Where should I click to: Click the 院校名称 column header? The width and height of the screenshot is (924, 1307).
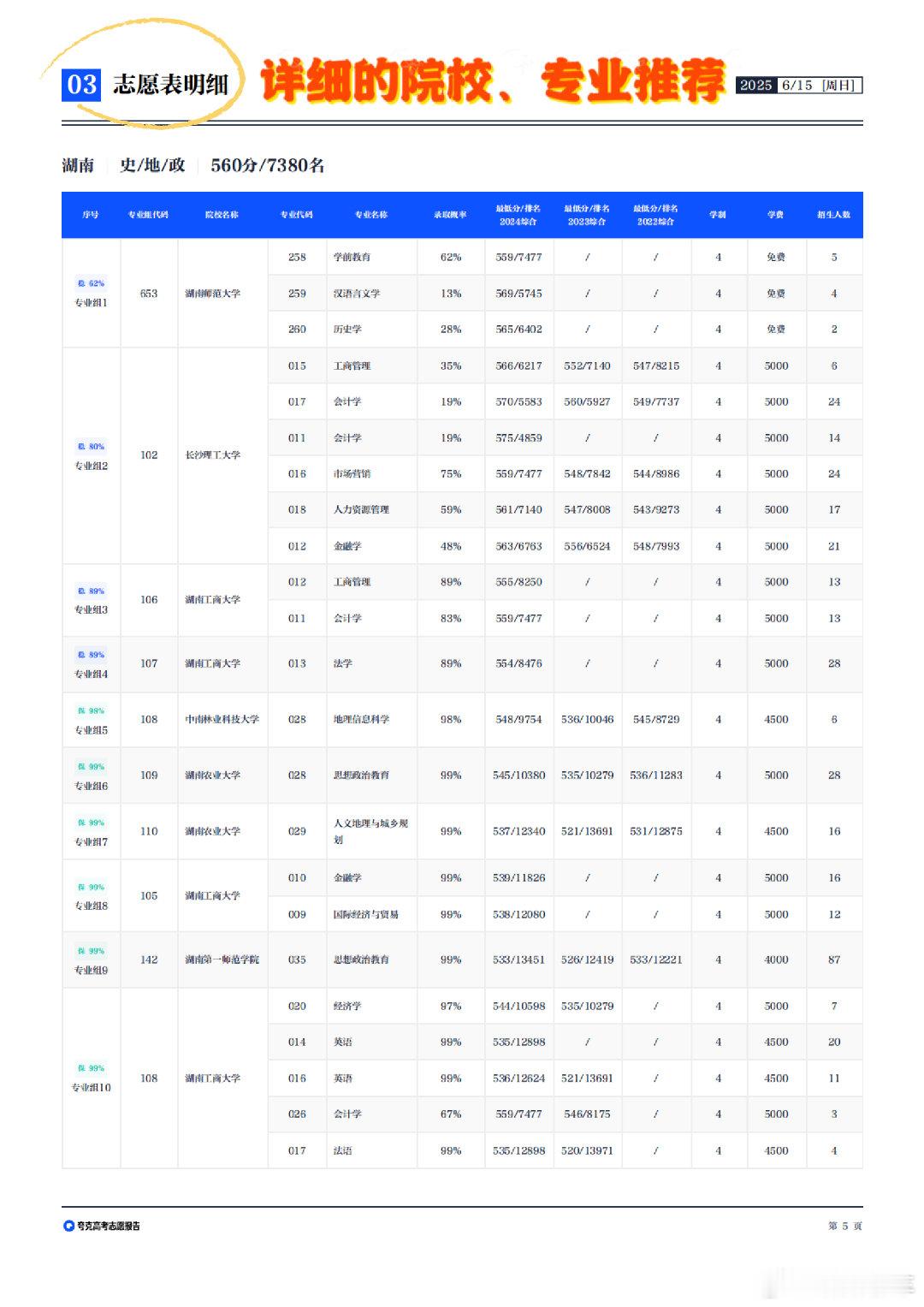222,215
